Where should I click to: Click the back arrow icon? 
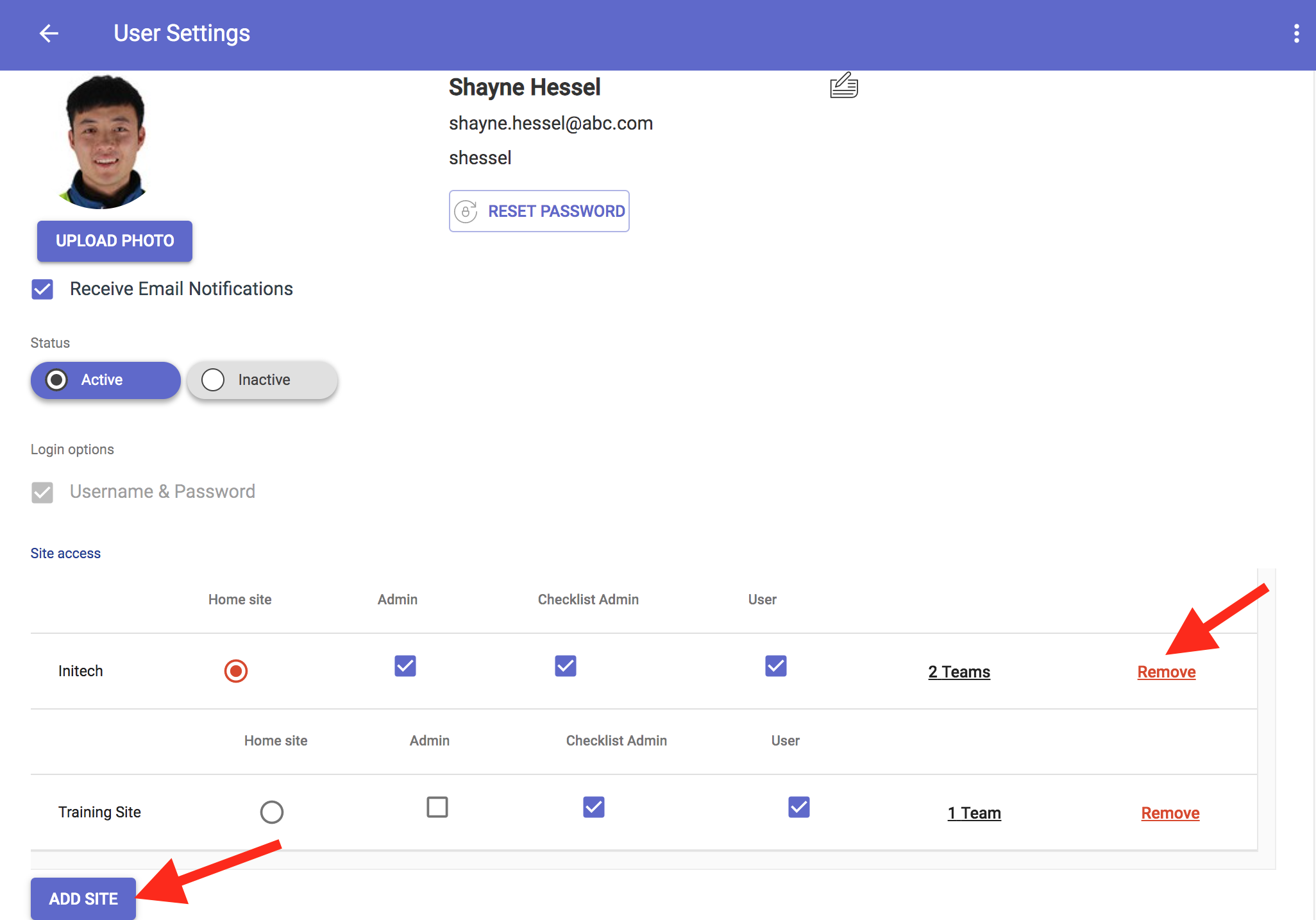(49, 33)
